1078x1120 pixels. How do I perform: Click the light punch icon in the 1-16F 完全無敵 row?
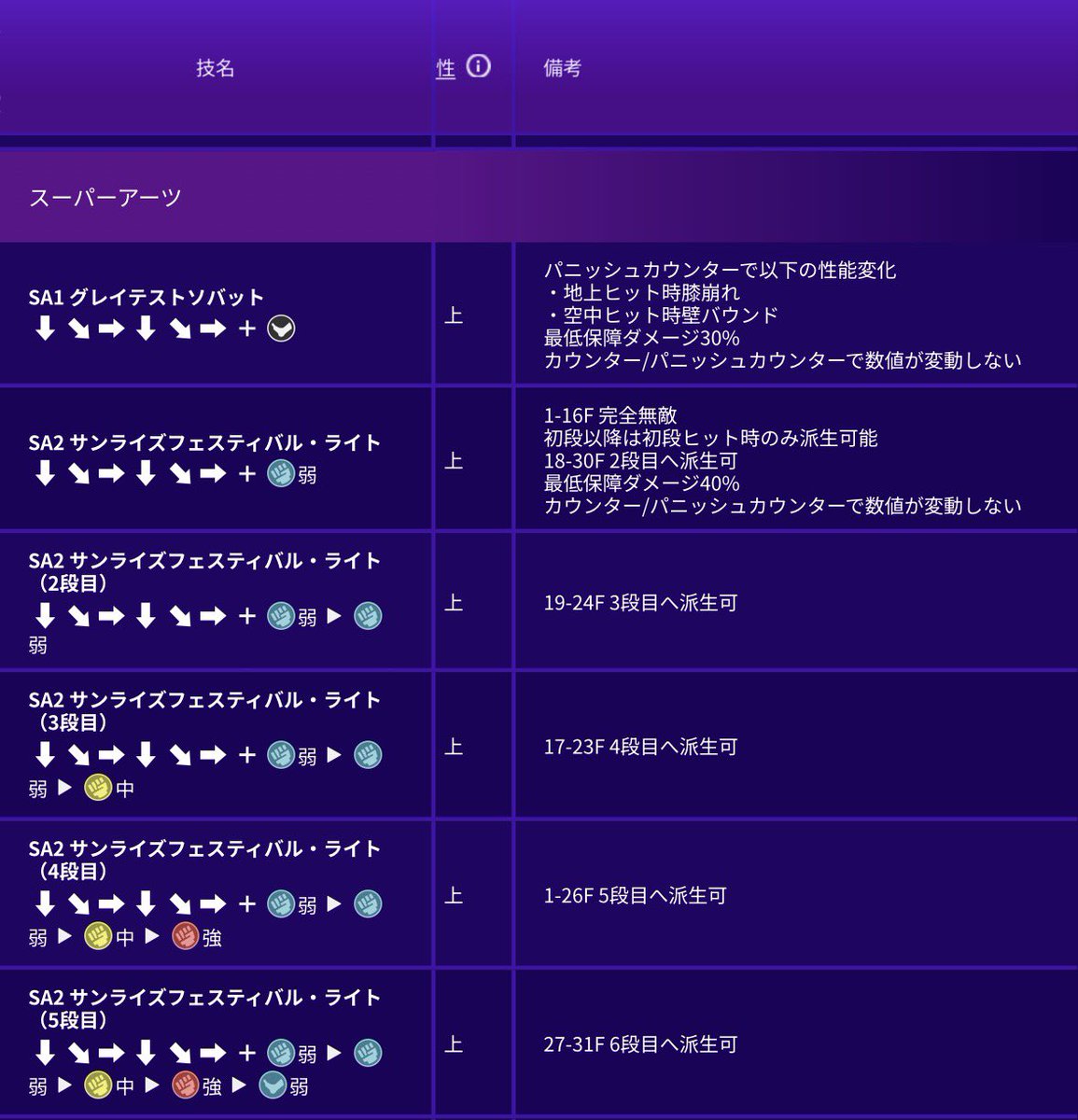[x=281, y=474]
